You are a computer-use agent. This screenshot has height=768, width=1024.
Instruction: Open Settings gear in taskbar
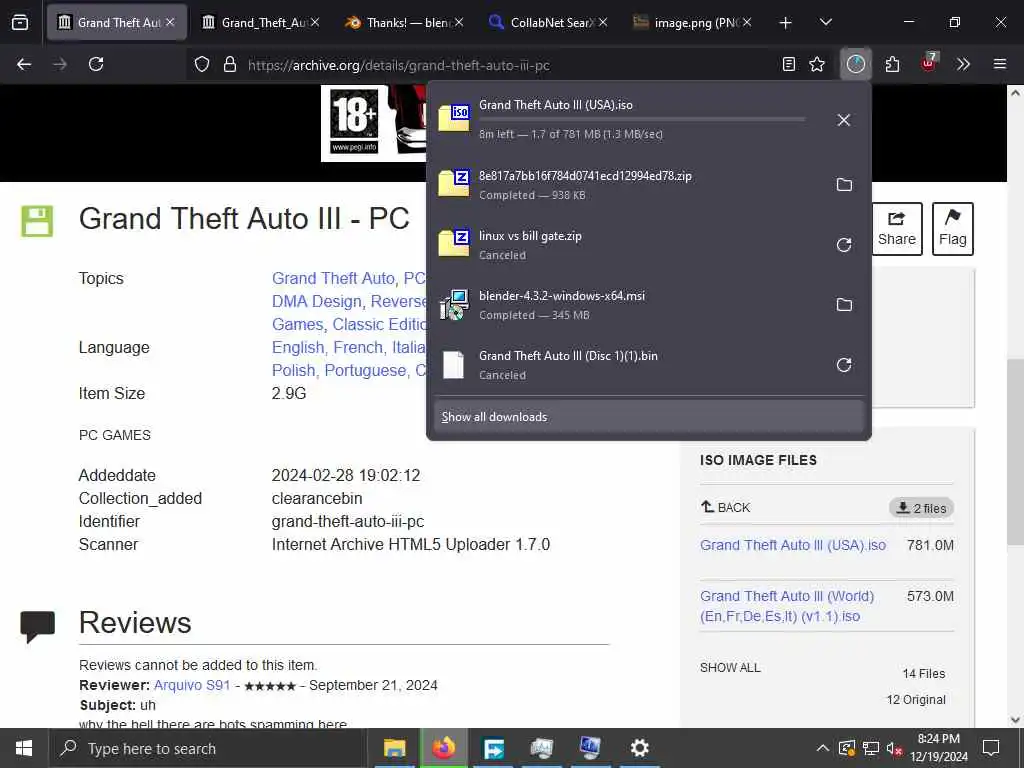click(639, 748)
